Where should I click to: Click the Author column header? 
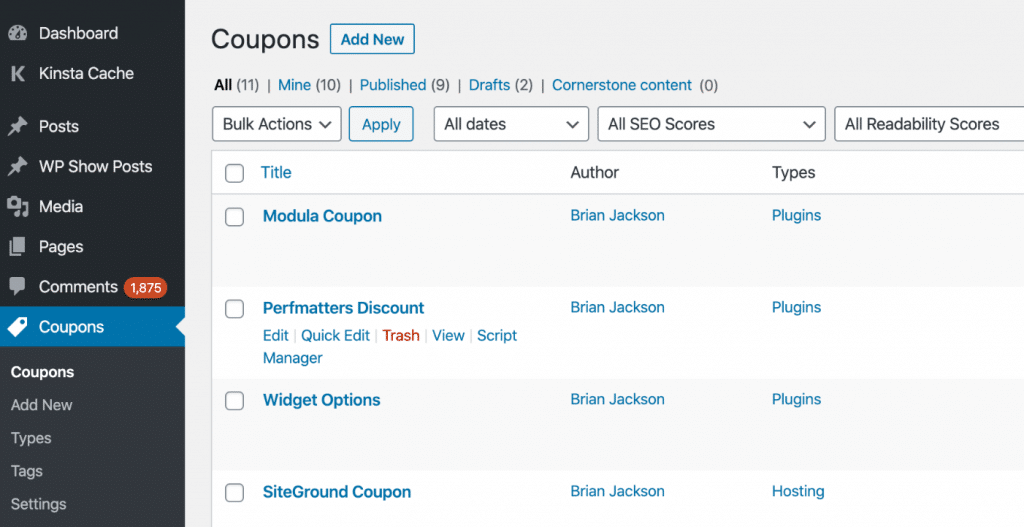(595, 172)
